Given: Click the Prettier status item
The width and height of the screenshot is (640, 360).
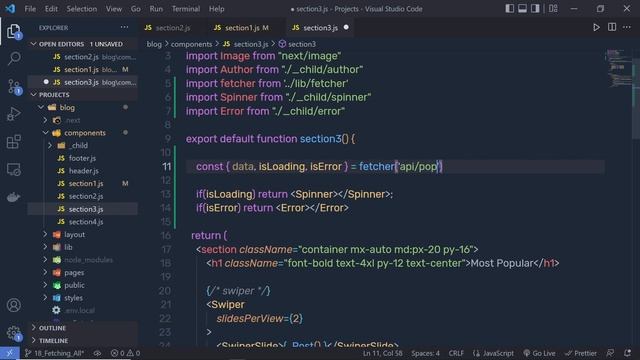Looking at the screenshot, I should [581, 353].
